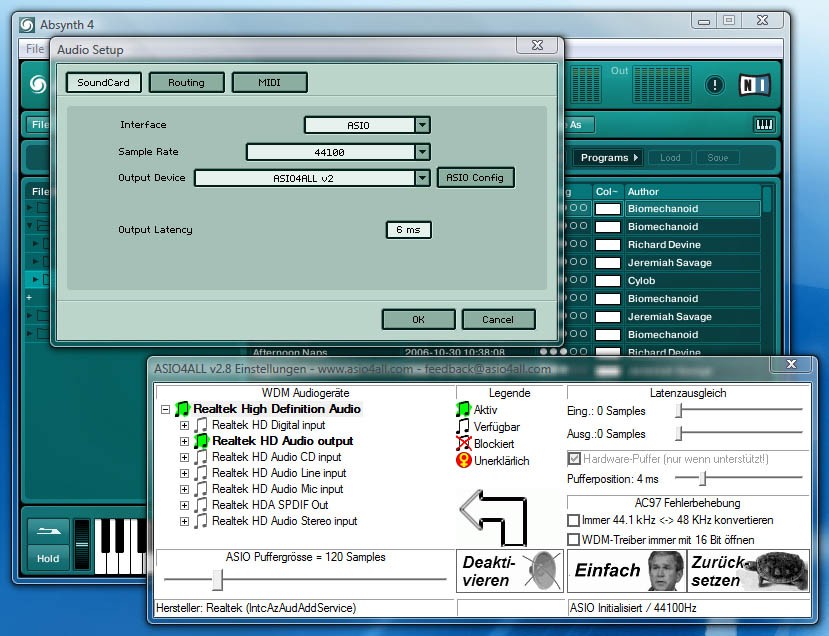This screenshot has width=829, height=636.
Task: Click the Output Latency 6 ms field
Action: point(409,230)
